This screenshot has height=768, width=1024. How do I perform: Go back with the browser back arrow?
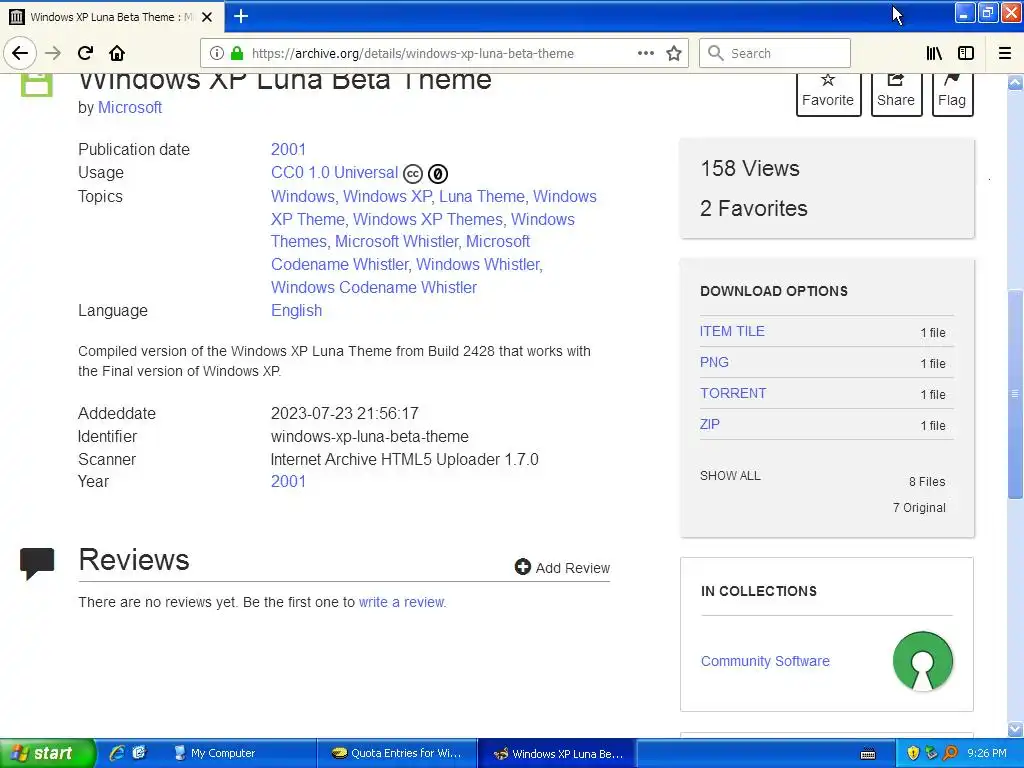pos(20,53)
